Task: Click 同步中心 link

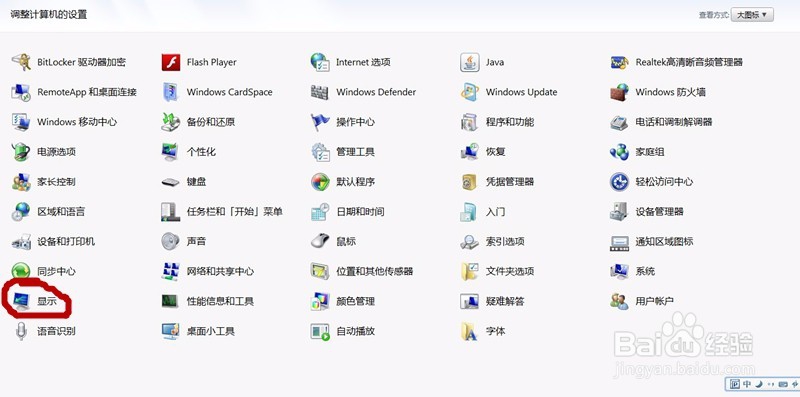Action: click(x=56, y=271)
